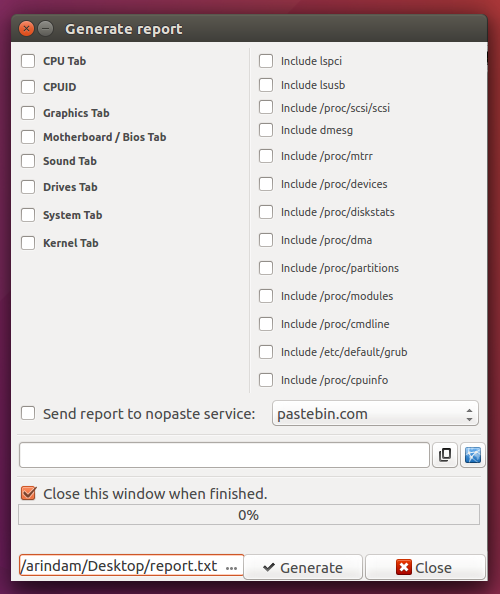Click the Generate button
The width and height of the screenshot is (500, 594).
click(303, 567)
